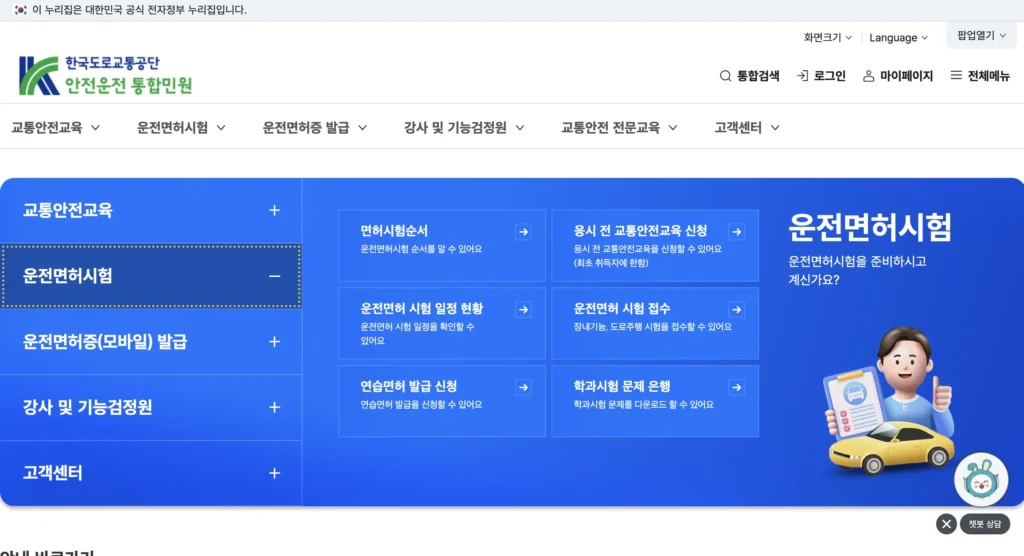
Task: Open 강사 및 기능검정원 top navigation menu
Action: (x=464, y=127)
